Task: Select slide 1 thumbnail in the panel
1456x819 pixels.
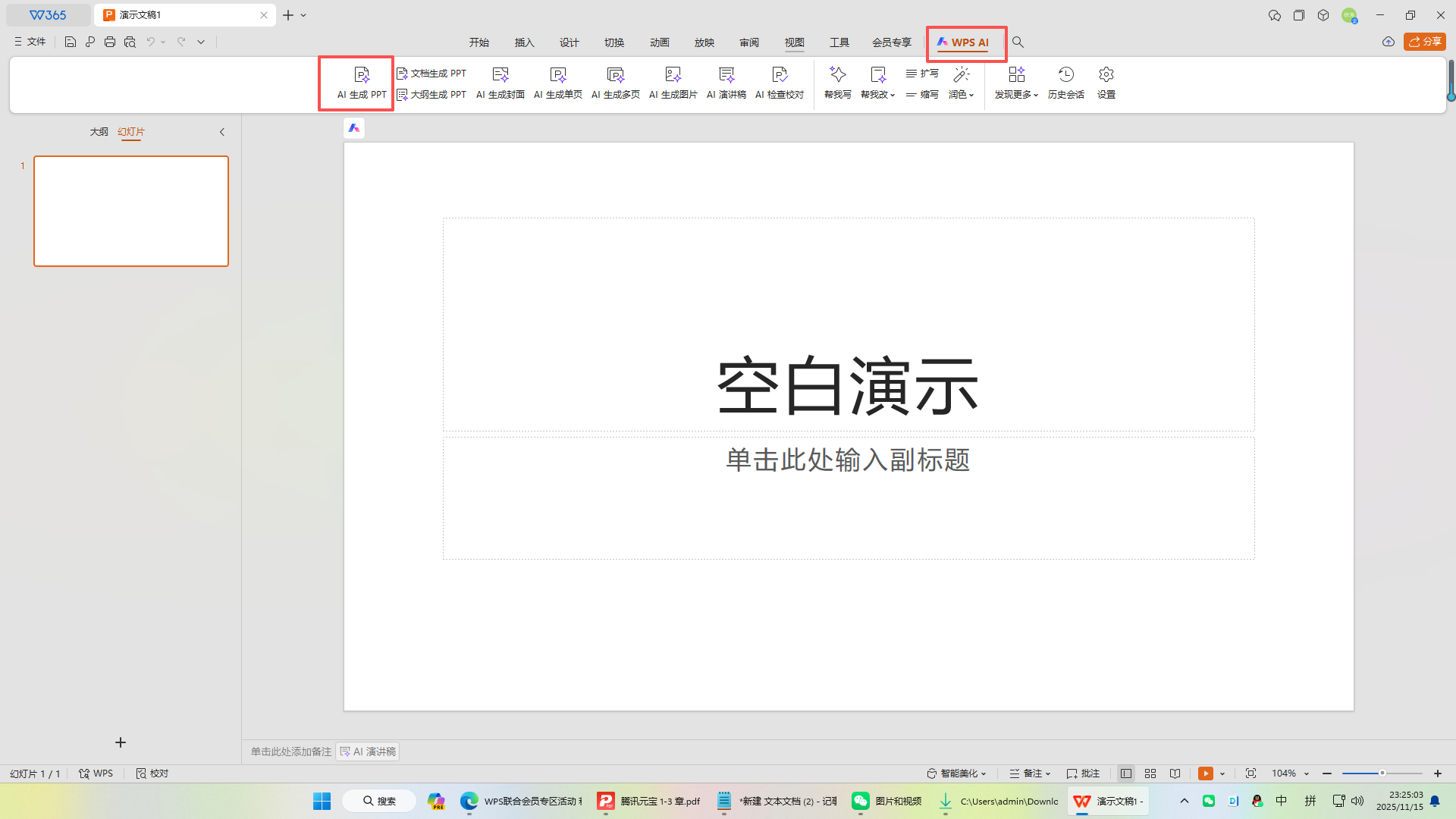Action: (x=130, y=211)
